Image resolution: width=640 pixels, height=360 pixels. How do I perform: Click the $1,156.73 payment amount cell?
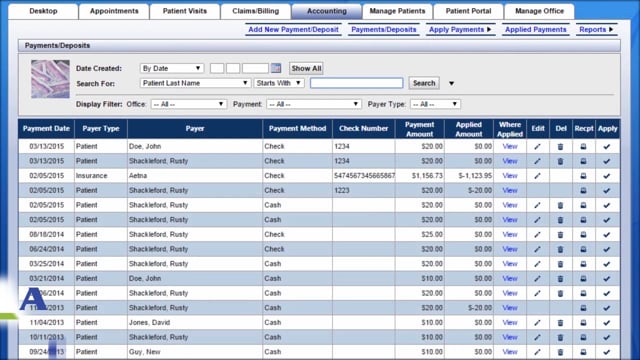coord(420,176)
